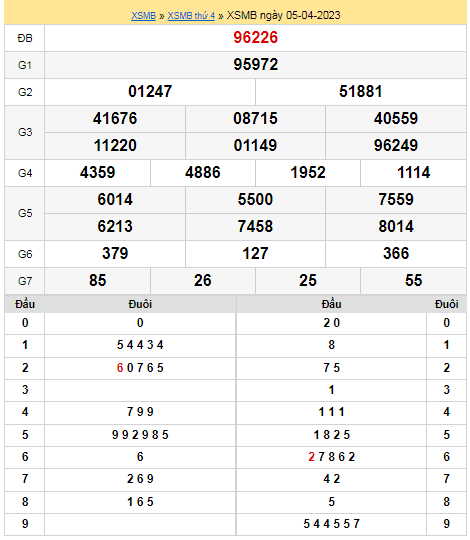Click the G6 number 366

point(396,253)
